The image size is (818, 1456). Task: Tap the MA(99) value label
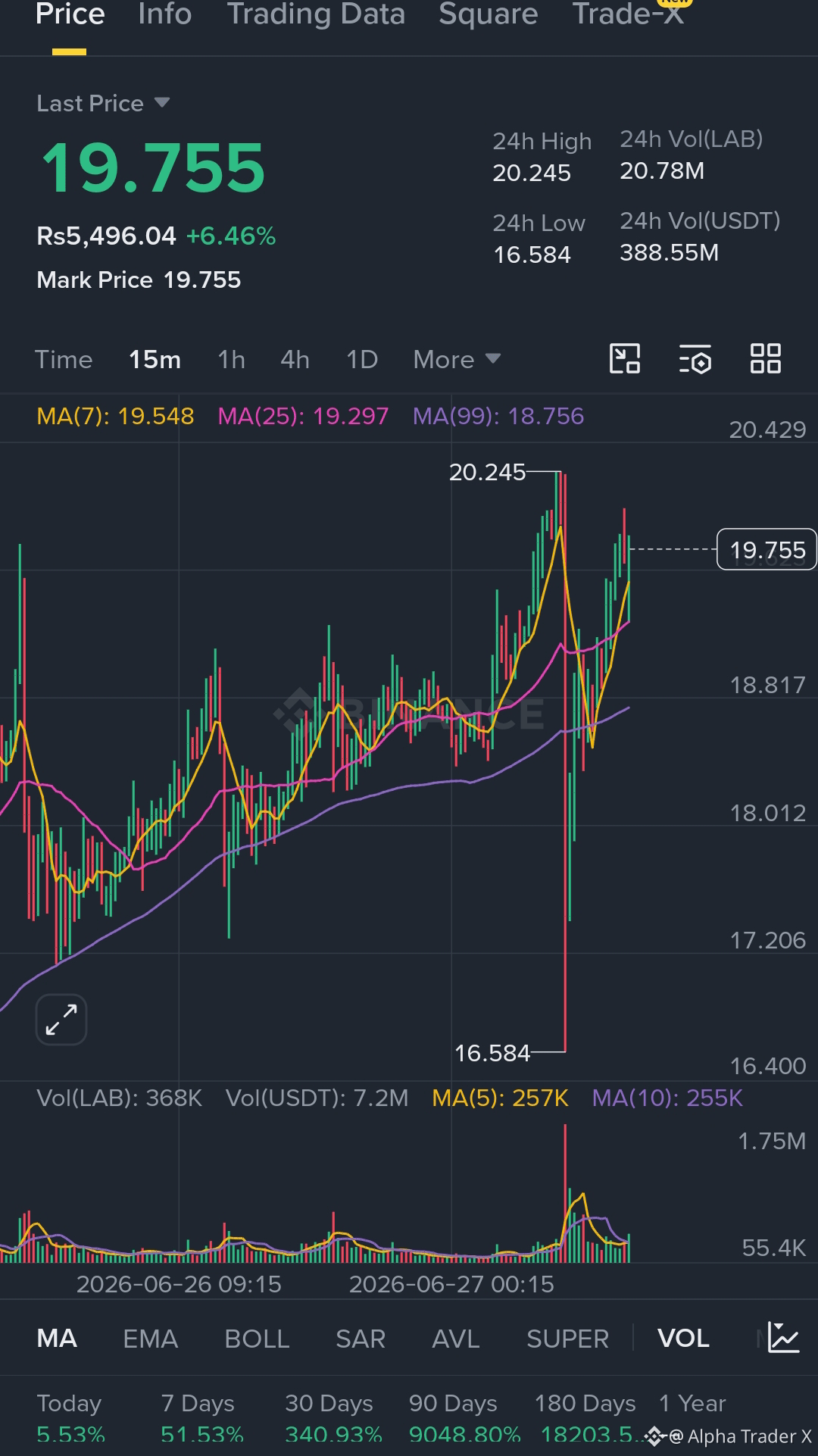pos(498,416)
